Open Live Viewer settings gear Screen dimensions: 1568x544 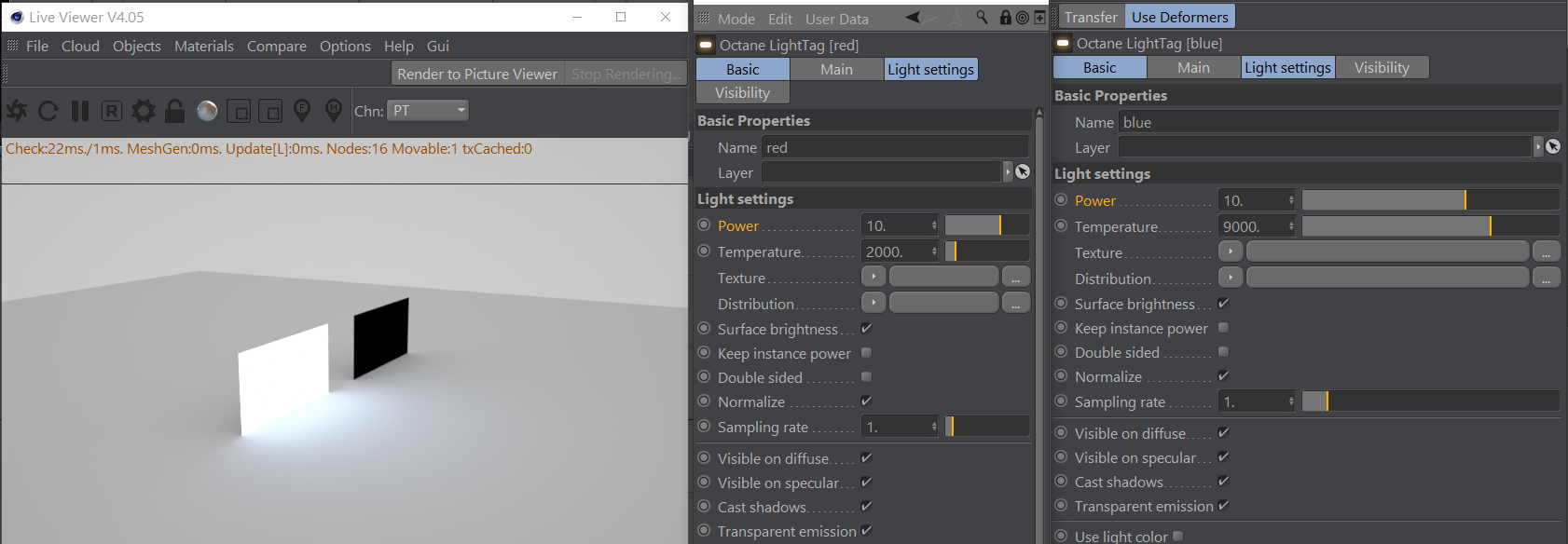coord(143,111)
